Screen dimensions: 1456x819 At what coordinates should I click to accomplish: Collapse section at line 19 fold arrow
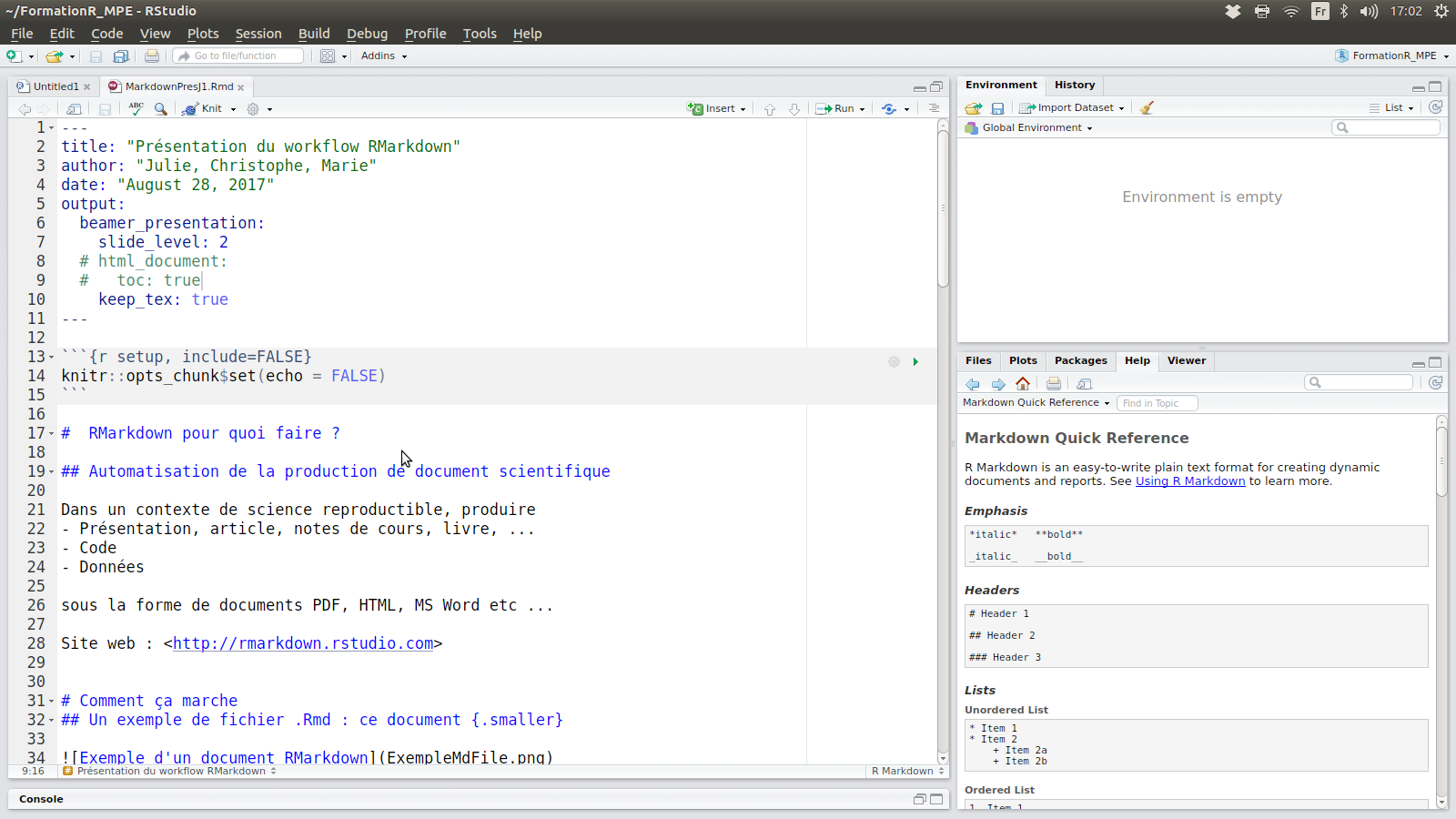click(x=51, y=472)
